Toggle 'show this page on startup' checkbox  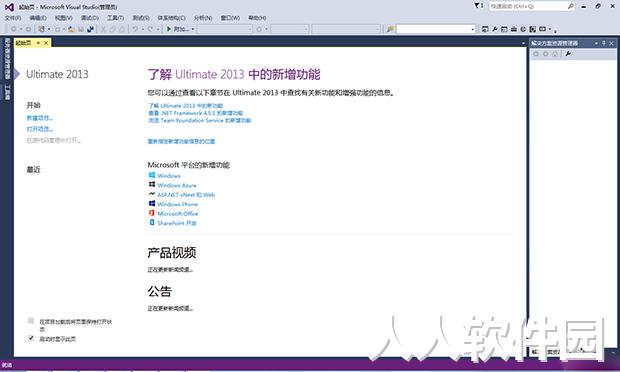click(31, 338)
